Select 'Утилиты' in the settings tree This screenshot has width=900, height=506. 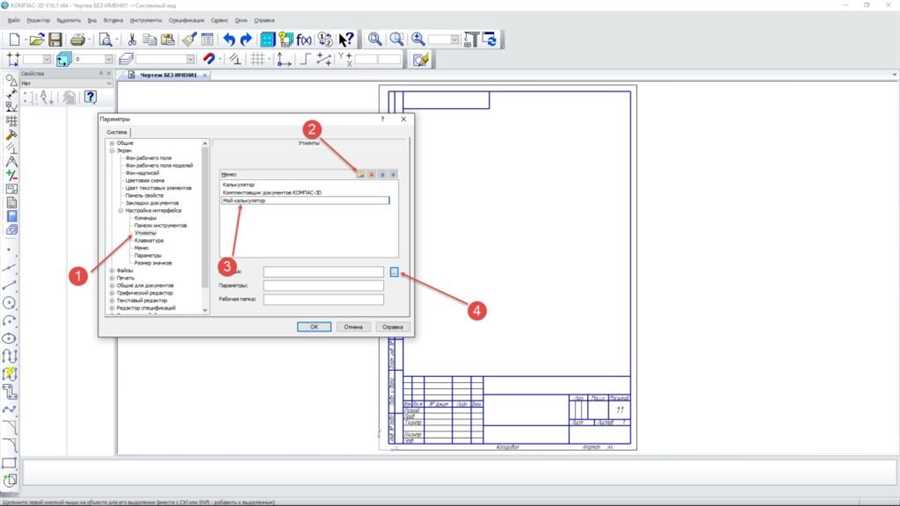pyautogui.click(x=145, y=233)
